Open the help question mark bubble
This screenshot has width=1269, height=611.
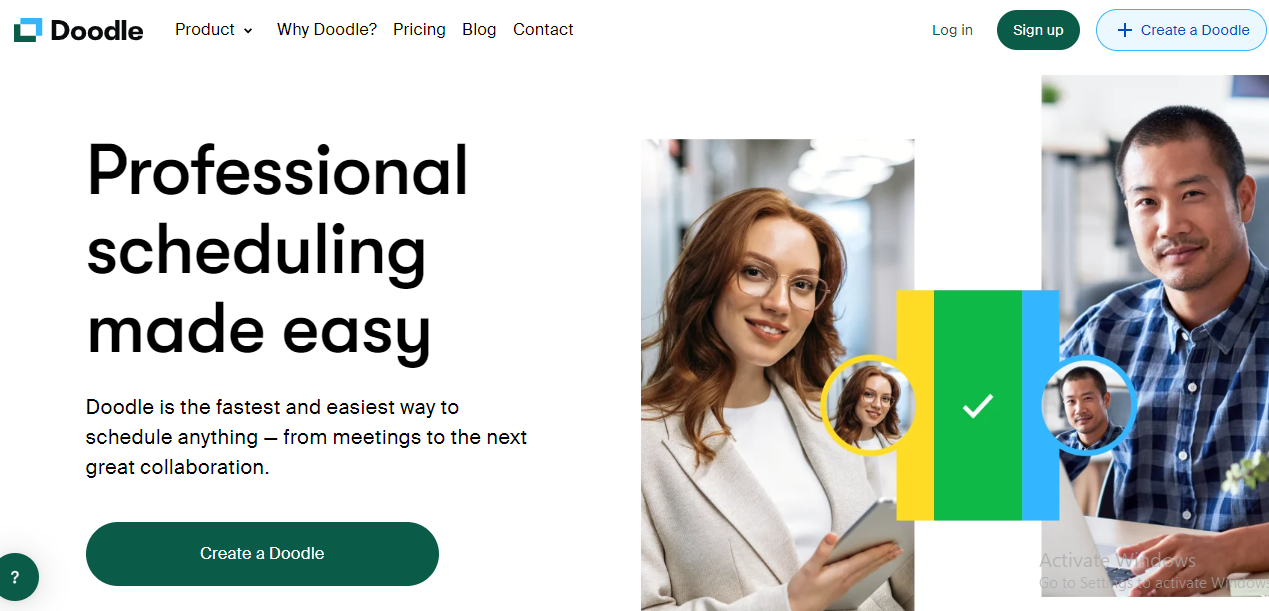15,577
